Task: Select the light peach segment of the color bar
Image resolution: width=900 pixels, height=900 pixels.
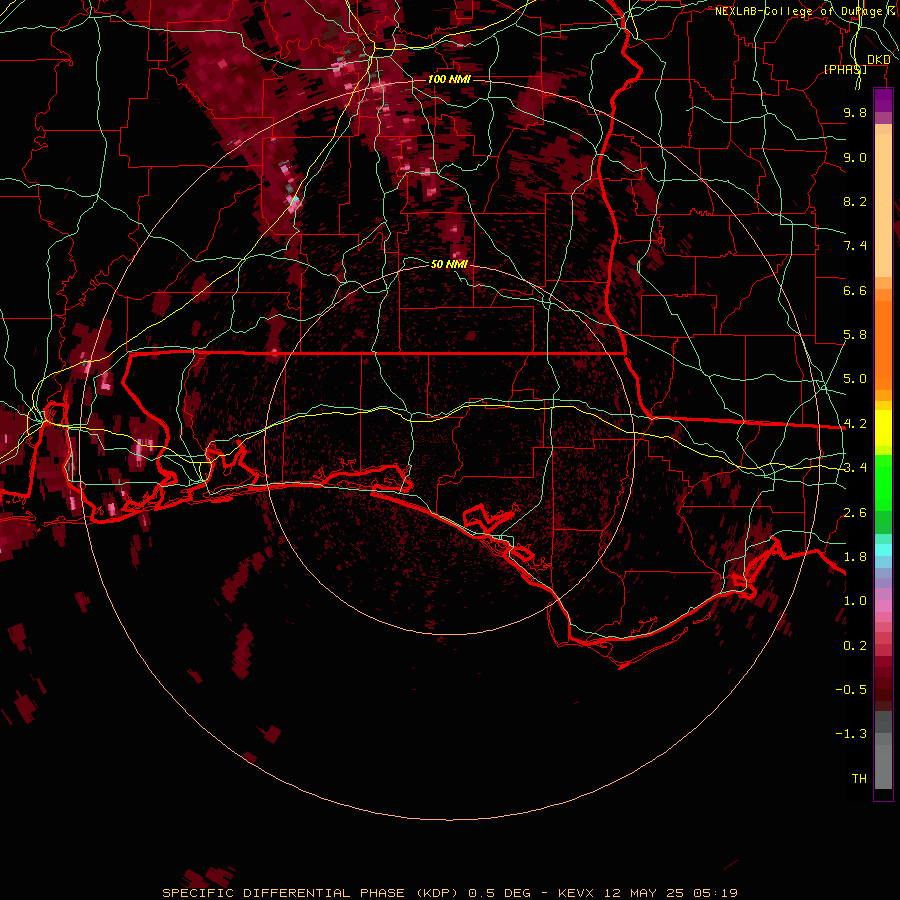Action: 883,207
